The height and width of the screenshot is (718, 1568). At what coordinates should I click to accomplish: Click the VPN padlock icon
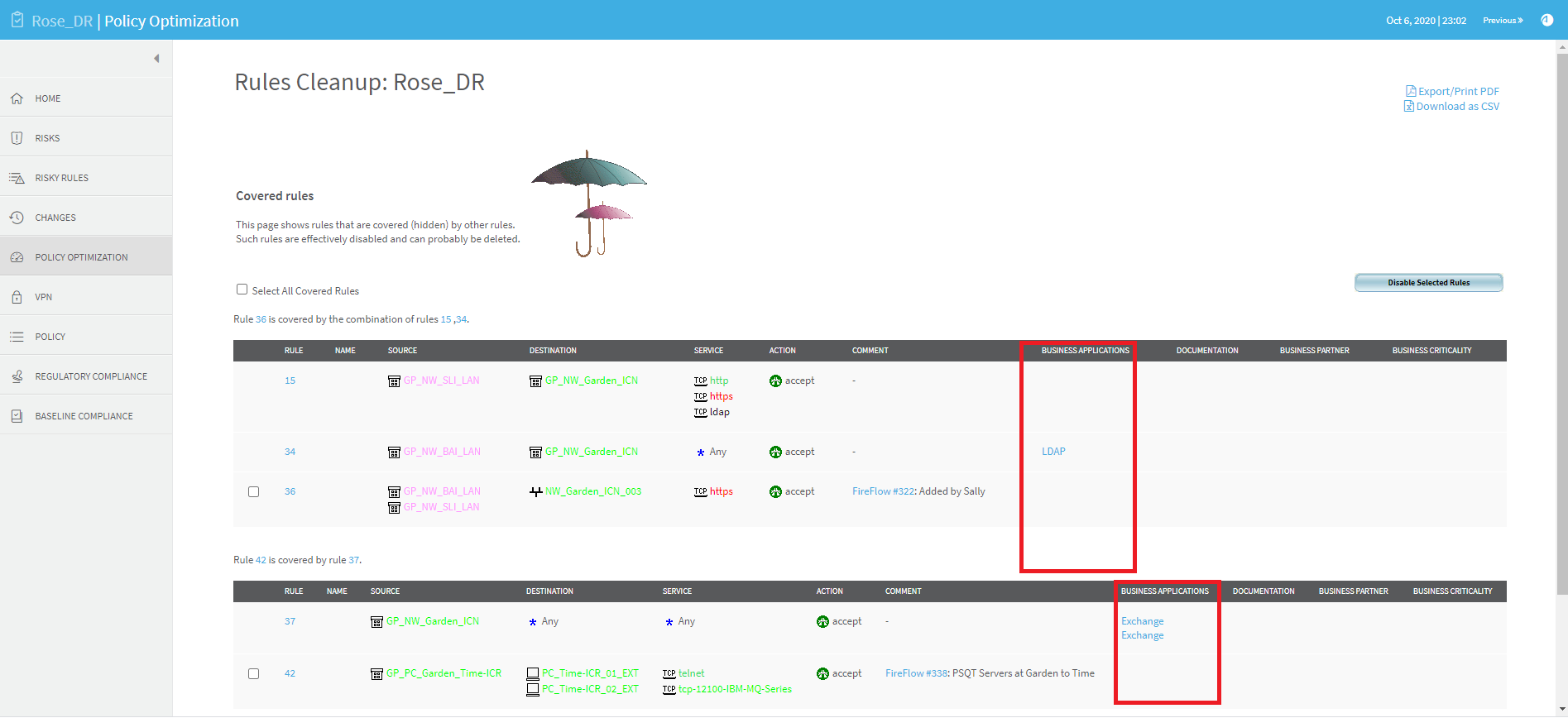17,297
